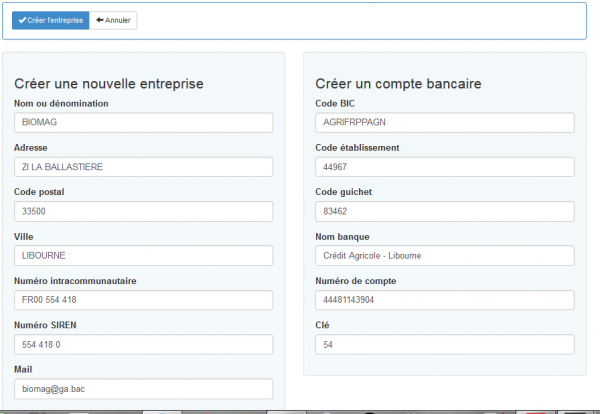Click the Numéro SIREN input

coord(143,344)
